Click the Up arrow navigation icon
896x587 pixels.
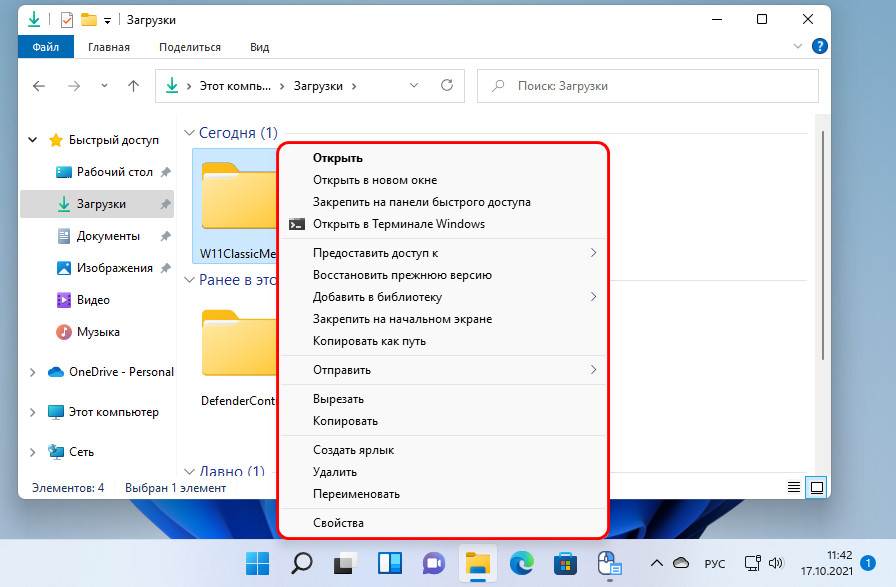tap(133, 86)
